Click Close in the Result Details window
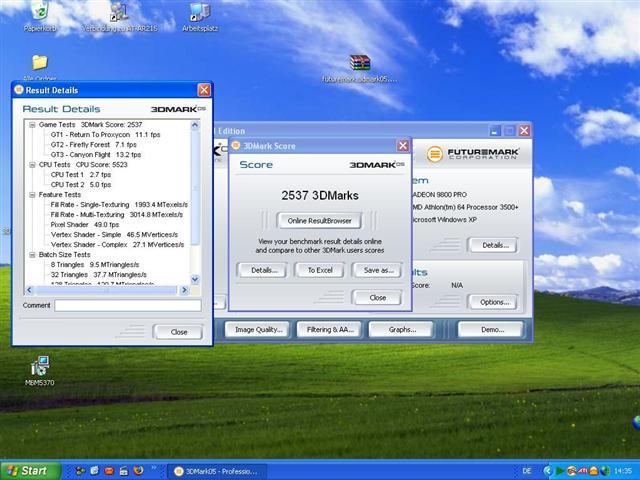640x480 pixels. point(178,332)
